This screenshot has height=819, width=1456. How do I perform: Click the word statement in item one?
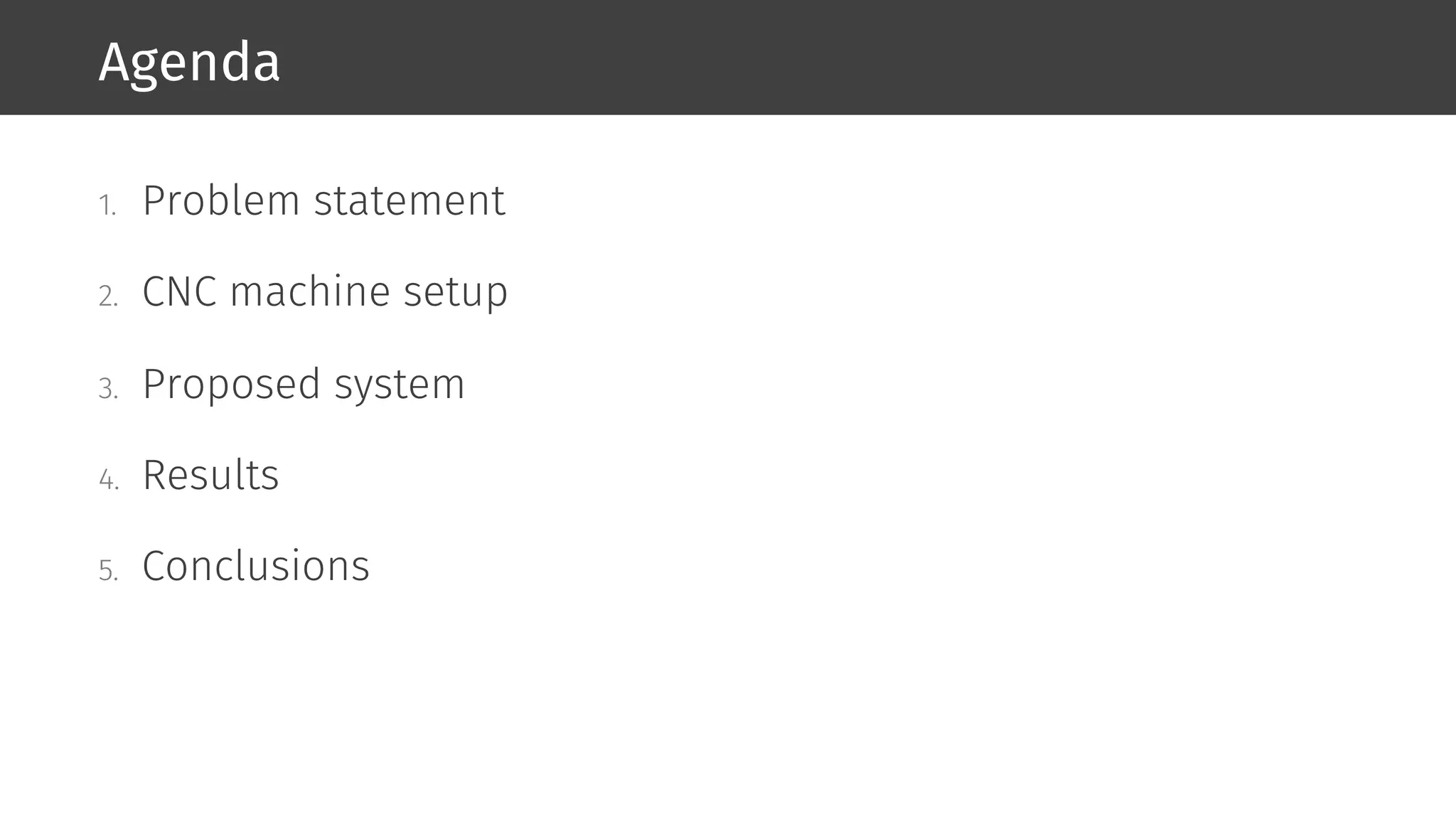point(409,201)
